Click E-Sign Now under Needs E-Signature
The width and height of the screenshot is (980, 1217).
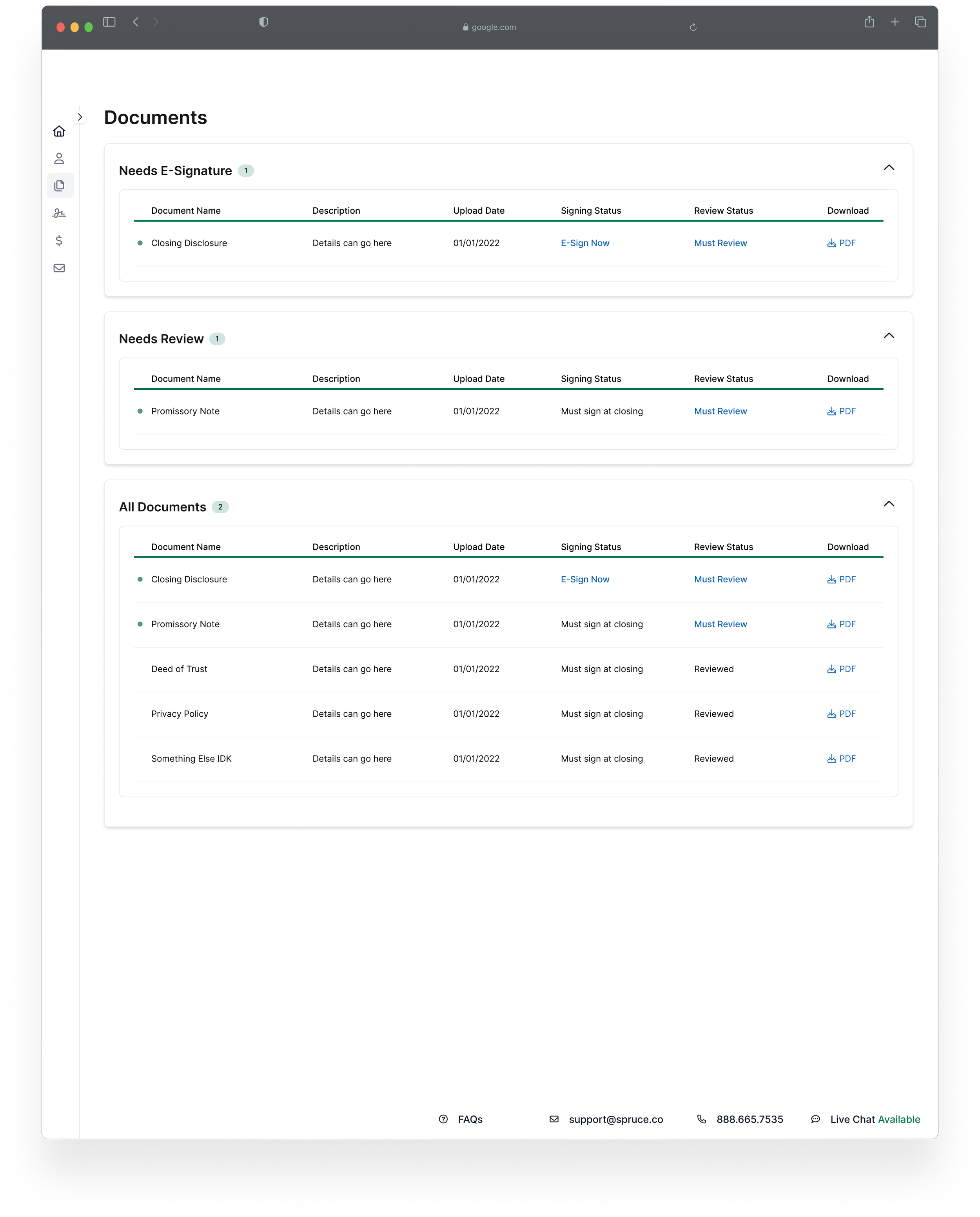pos(585,243)
